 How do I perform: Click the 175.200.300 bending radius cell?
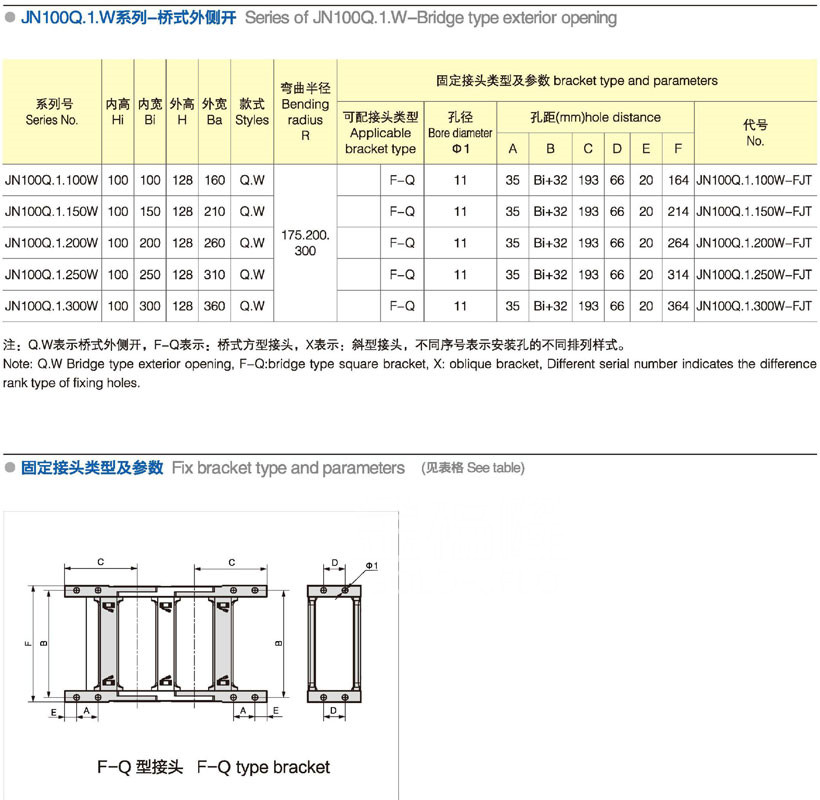click(305, 243)
